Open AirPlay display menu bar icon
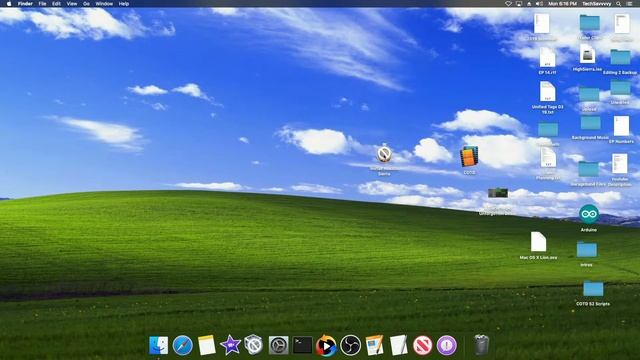 518,4
